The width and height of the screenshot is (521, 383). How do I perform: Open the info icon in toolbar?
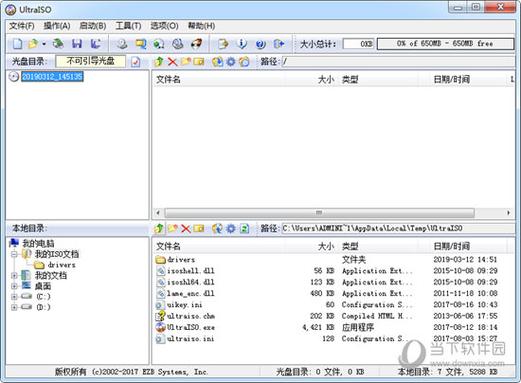coord(242,44)
